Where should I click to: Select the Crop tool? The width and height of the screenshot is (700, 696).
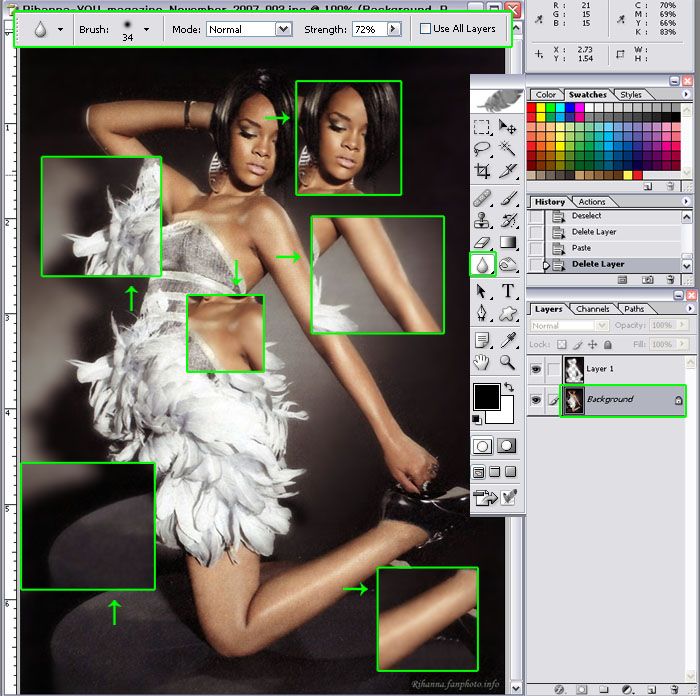[482, 171]
